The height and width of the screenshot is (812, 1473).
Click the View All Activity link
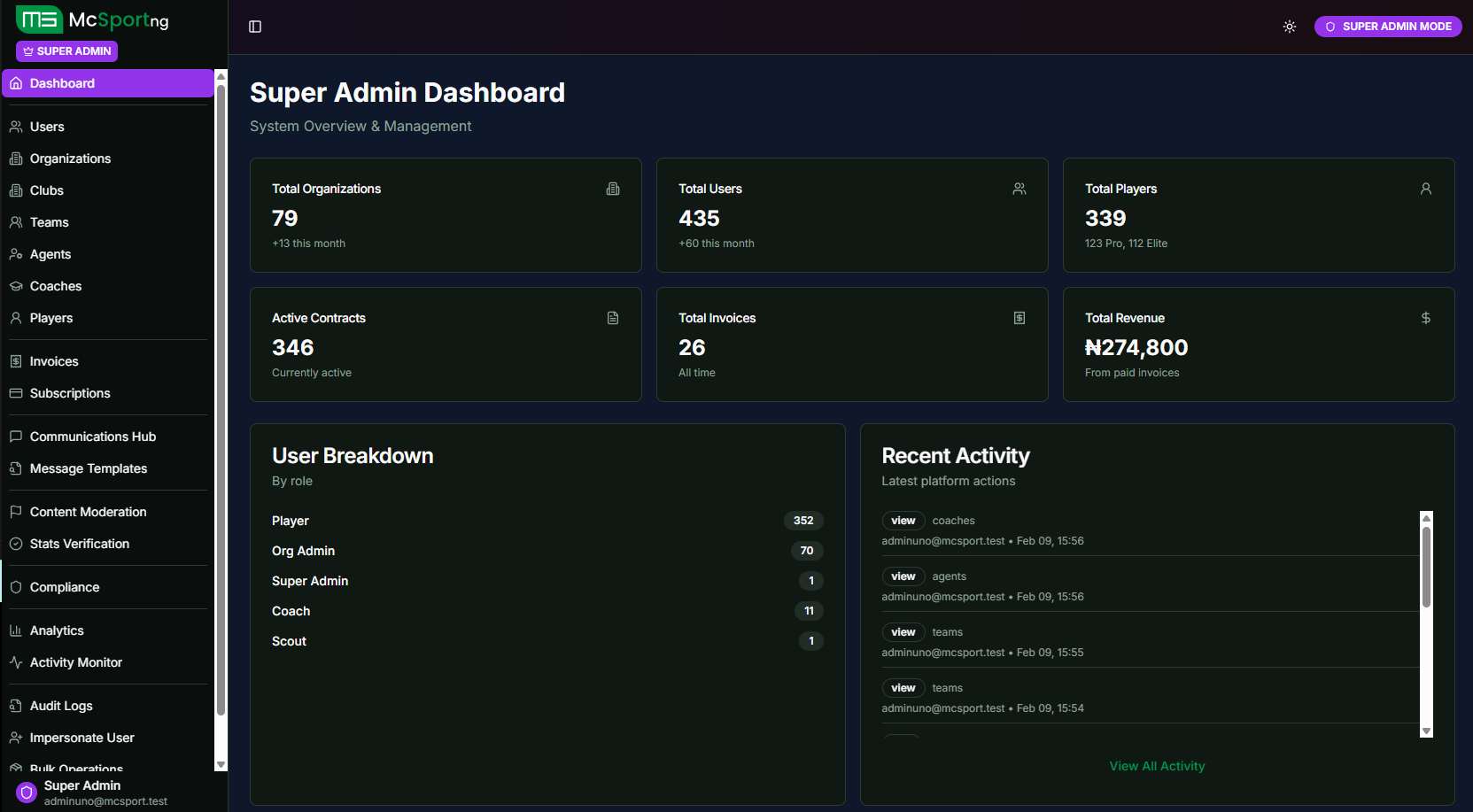coord(1157,765)
